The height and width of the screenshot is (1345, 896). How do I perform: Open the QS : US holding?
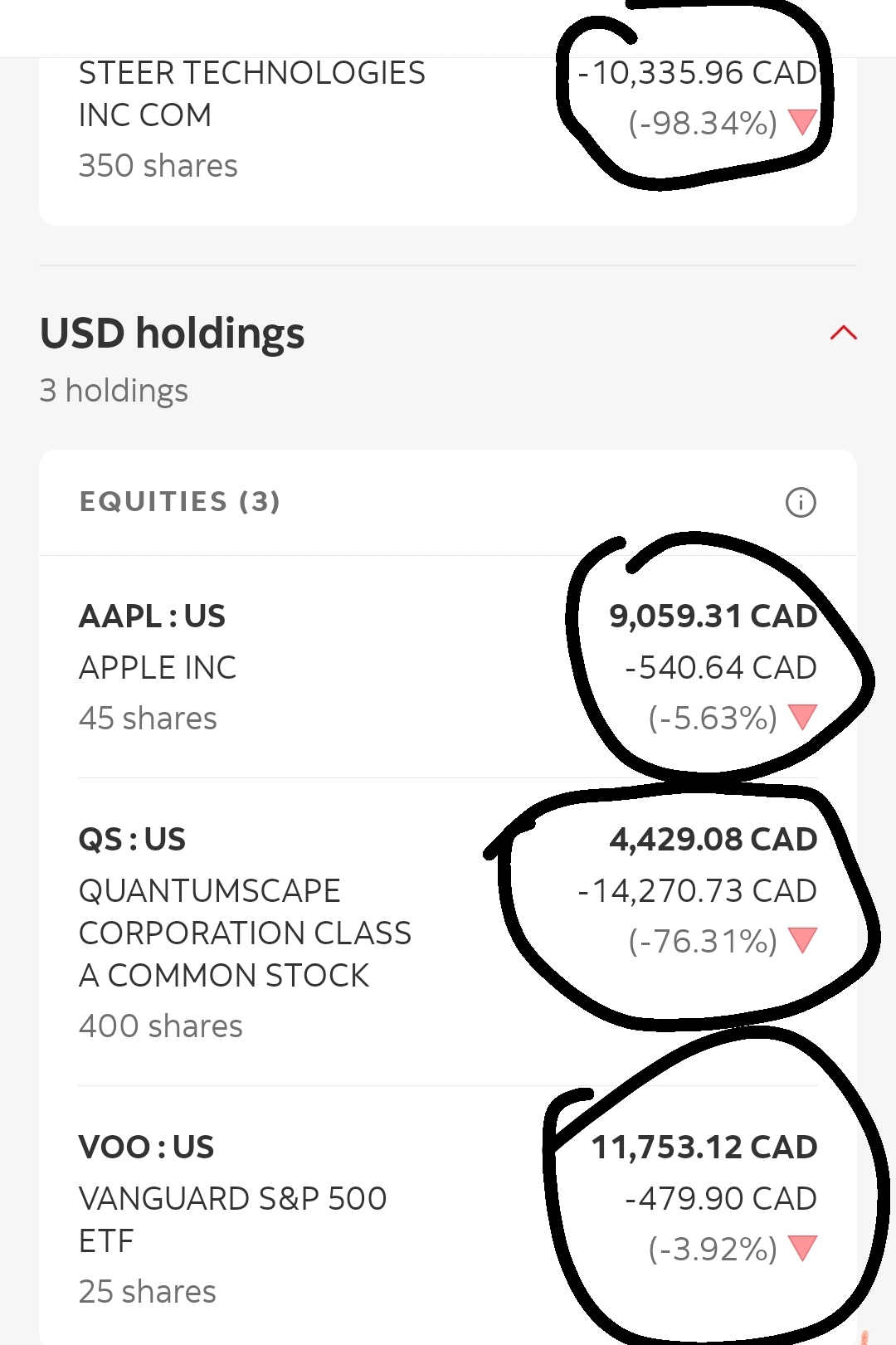(x=133, y=840)
